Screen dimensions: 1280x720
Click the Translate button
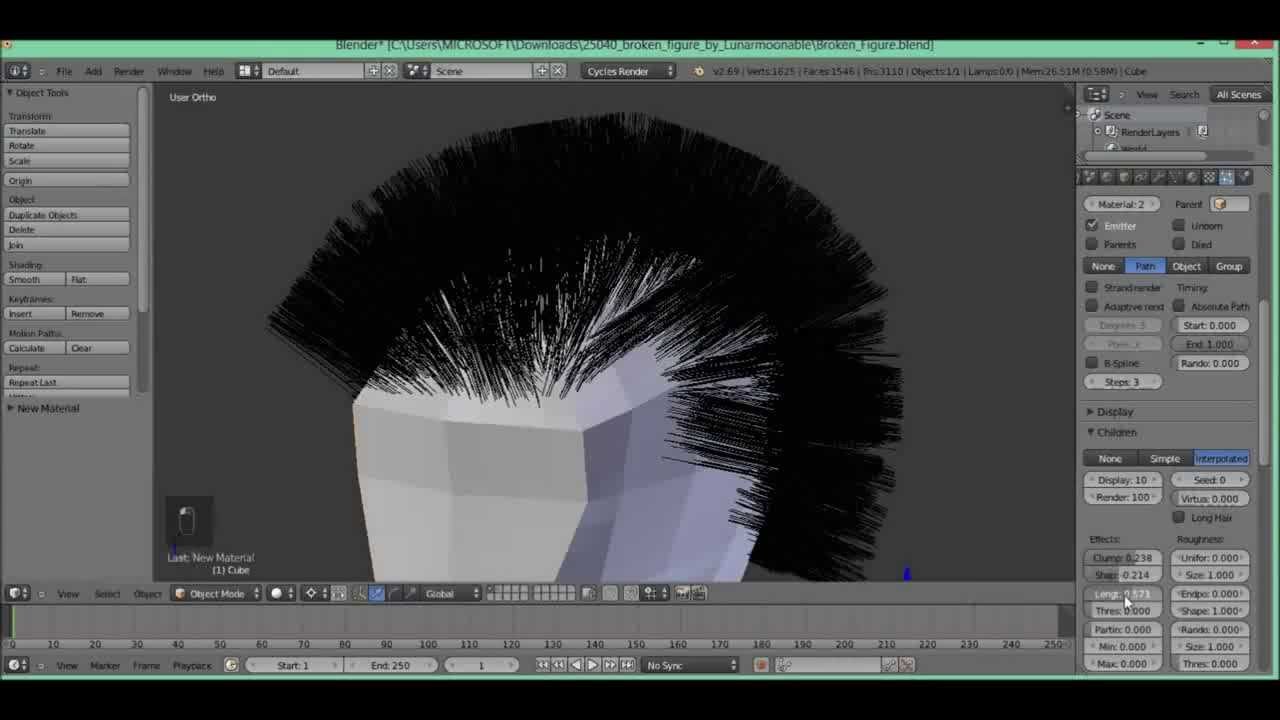click(67, 131)
